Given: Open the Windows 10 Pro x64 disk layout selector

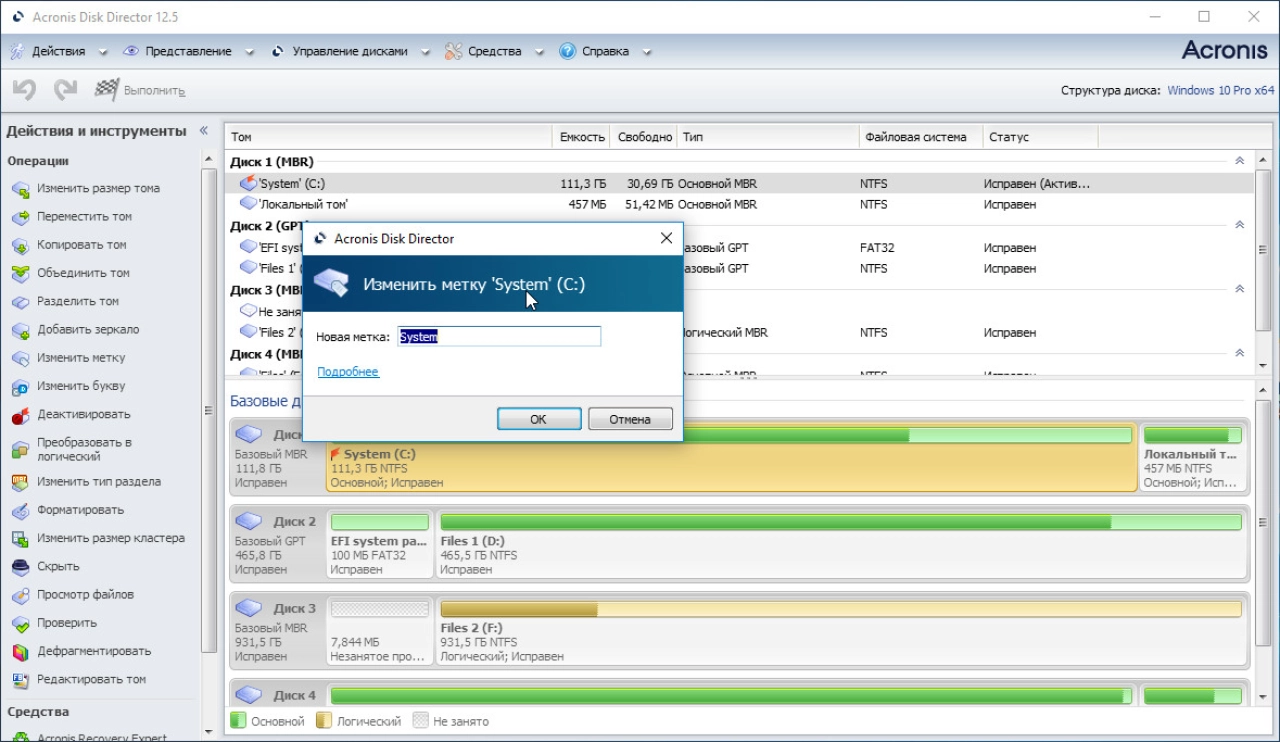Looking at the screenshot, I should tap(1221, 91).
